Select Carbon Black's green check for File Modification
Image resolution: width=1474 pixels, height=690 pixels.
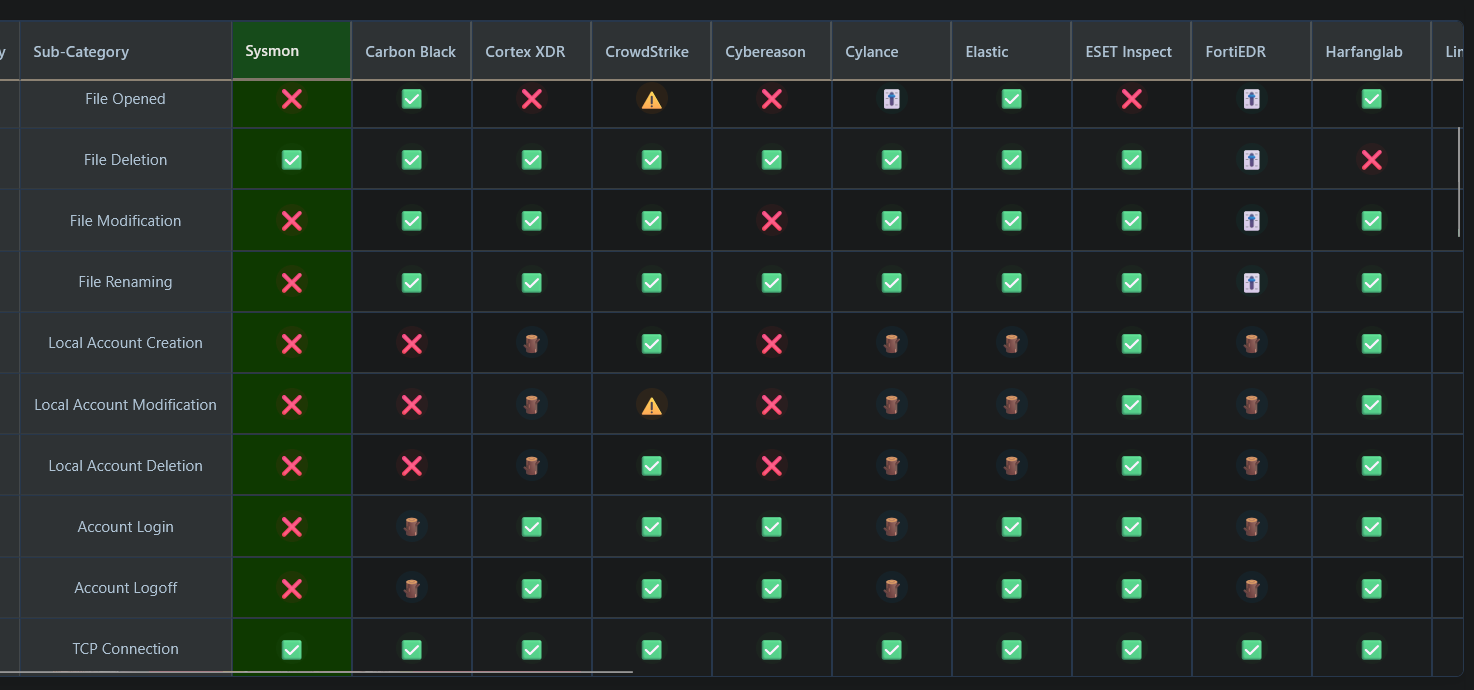[412, 221]
